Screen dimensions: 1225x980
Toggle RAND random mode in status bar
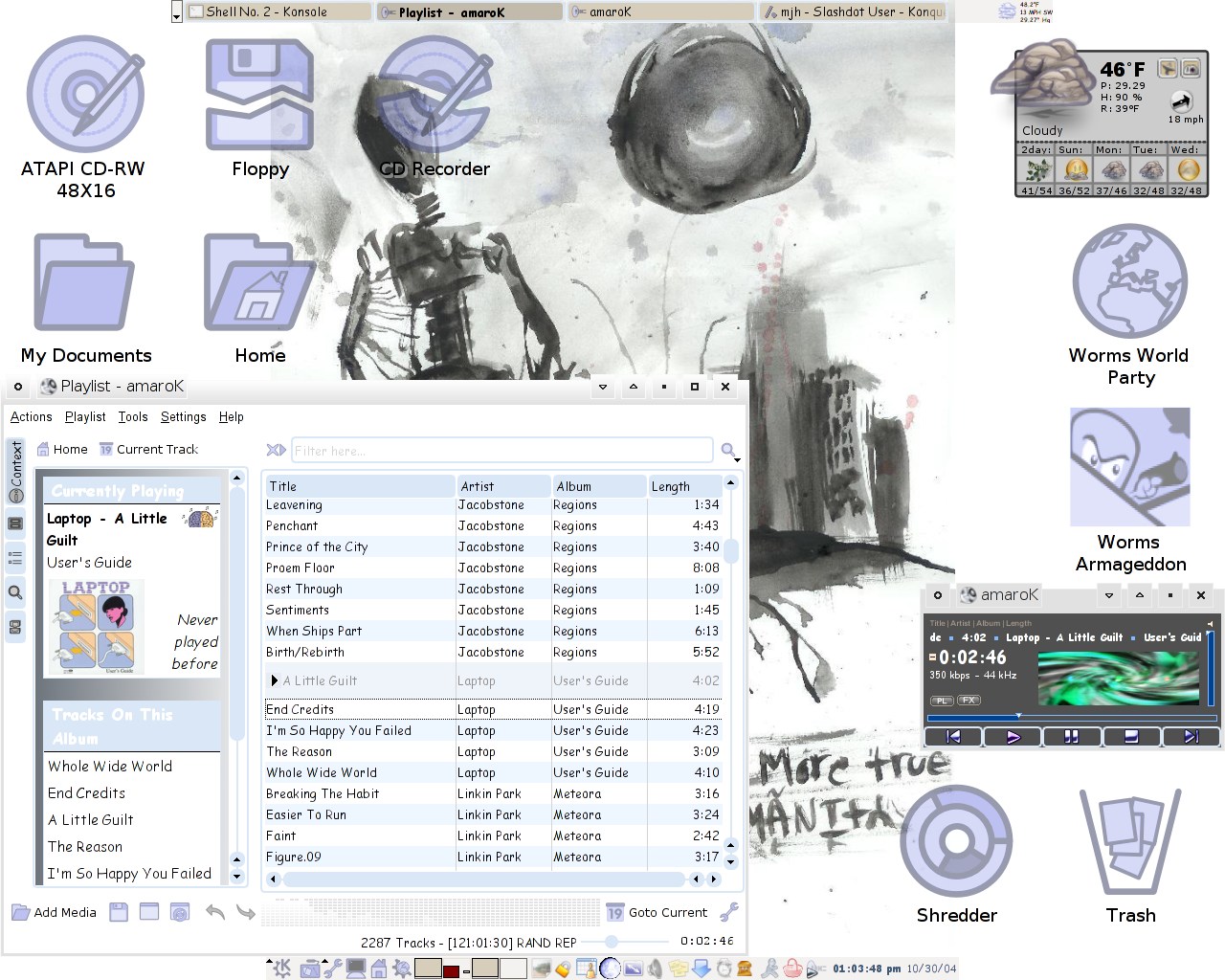[x=532, y=943]
